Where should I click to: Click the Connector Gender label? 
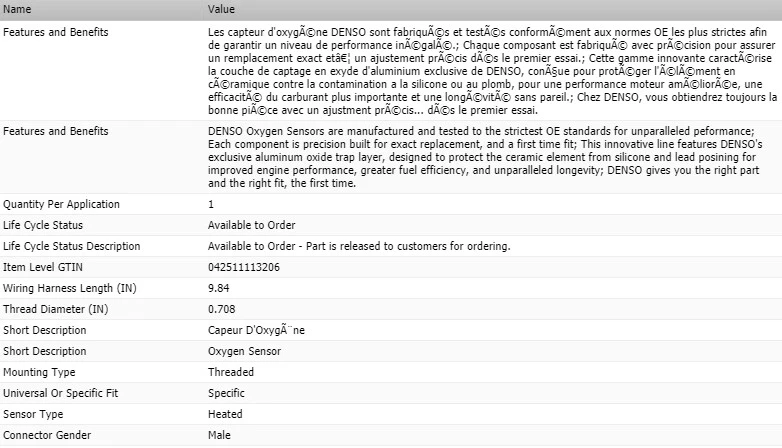coord(46,435)
